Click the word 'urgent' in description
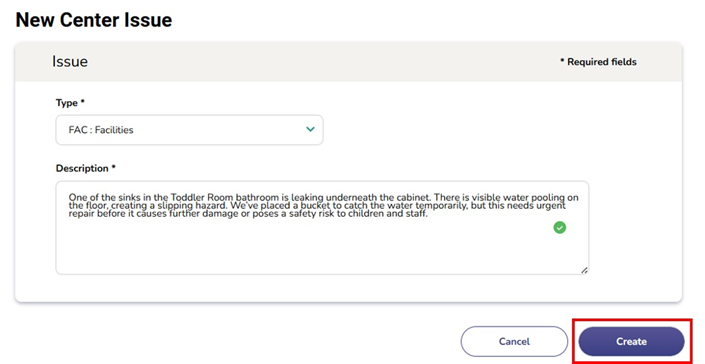 551,205
